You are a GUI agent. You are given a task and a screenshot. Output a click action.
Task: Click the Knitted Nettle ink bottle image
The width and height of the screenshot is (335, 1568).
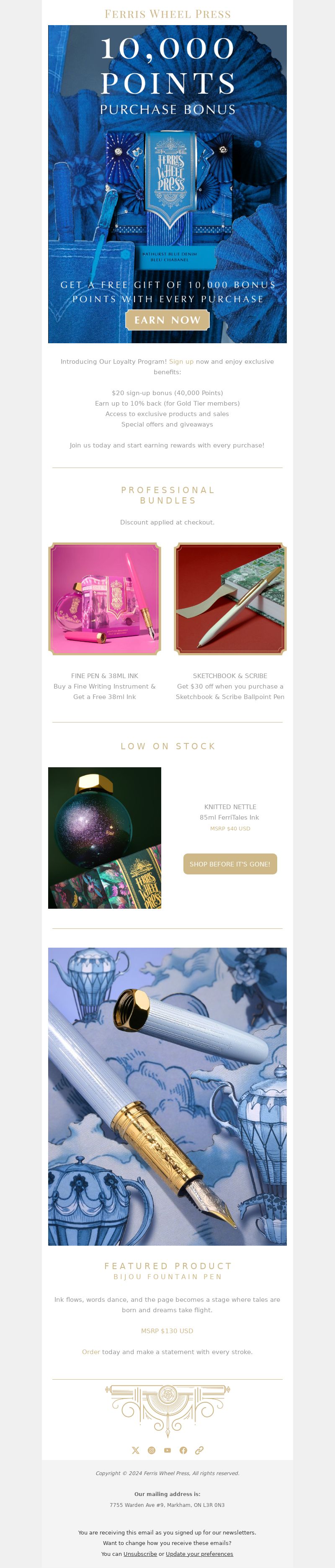click(x=105, y=838)
